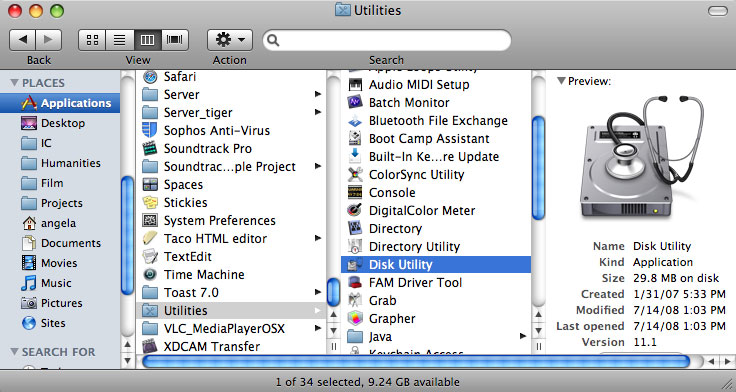The height and width of the screenshot is (392, 736).
Task: Click the Stickies notes icon
Action: click(x=150, y=202)
